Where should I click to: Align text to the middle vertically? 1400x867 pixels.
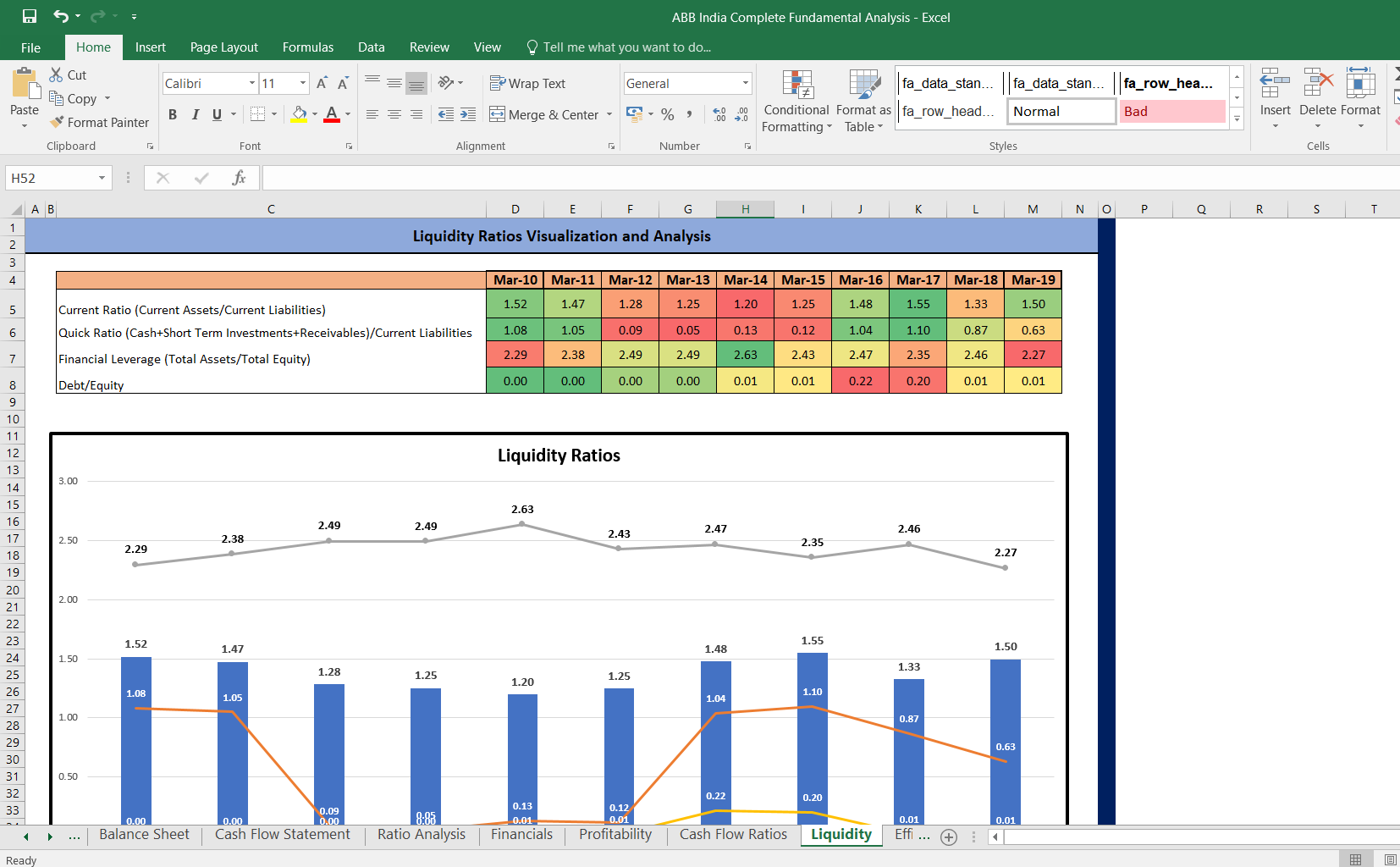click(x=394, y=83)
